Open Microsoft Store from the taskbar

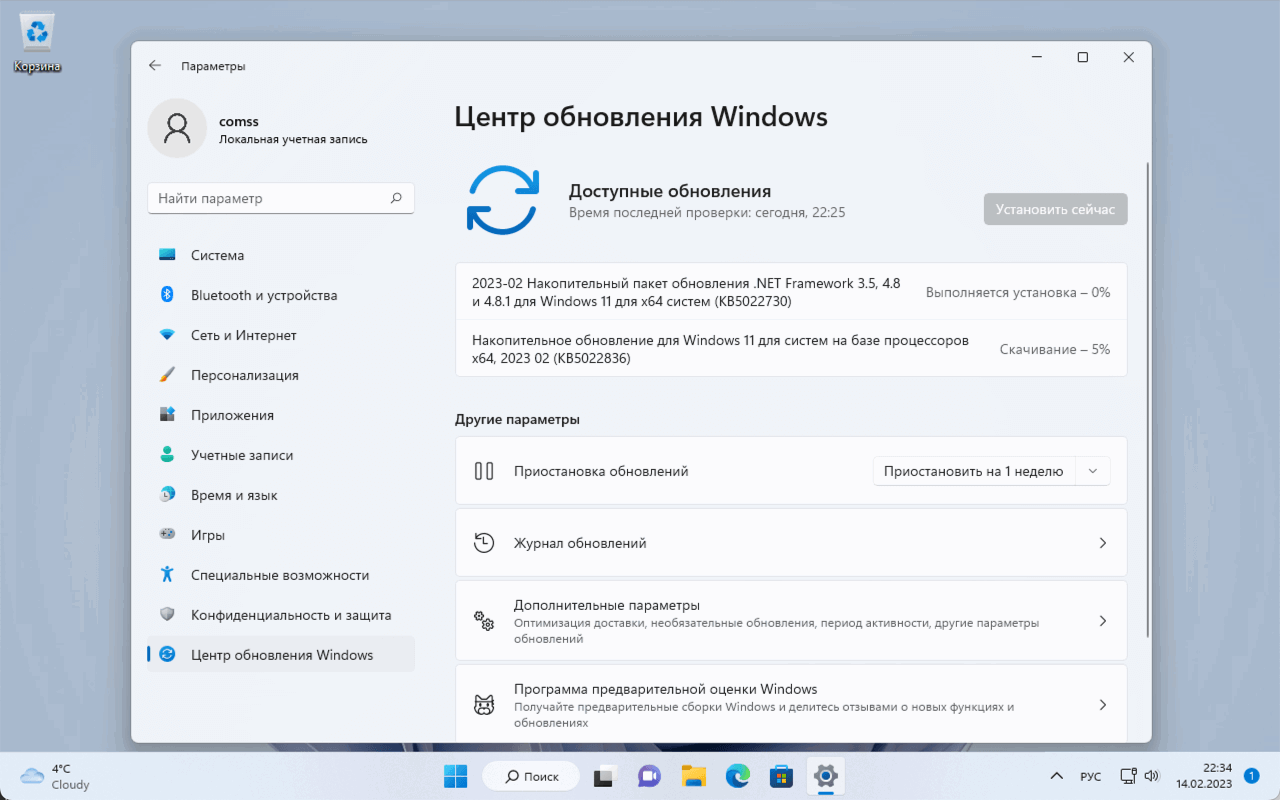pos(781,776)
